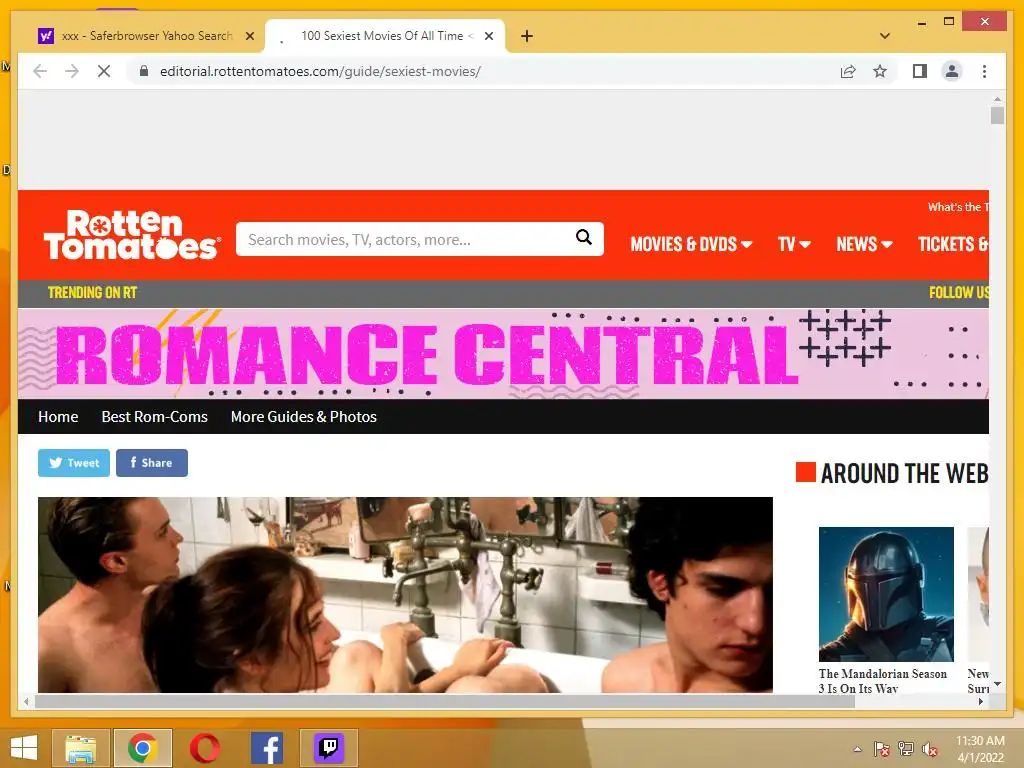This screenshot has width=1024, height=768.
Task: Click the scroll-up arrow
Action: 997,99
